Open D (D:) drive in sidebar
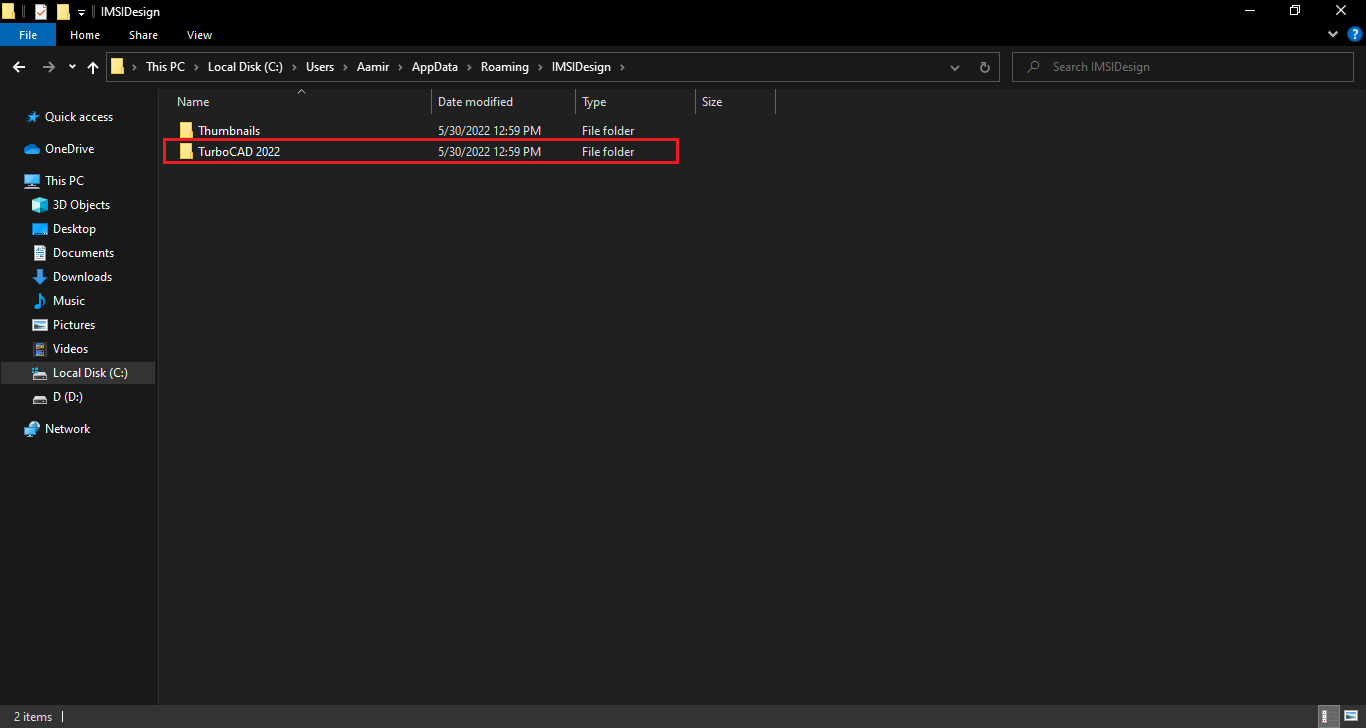Image resolution: width=1366 pixels, height=728 pixels. [68, 397]
